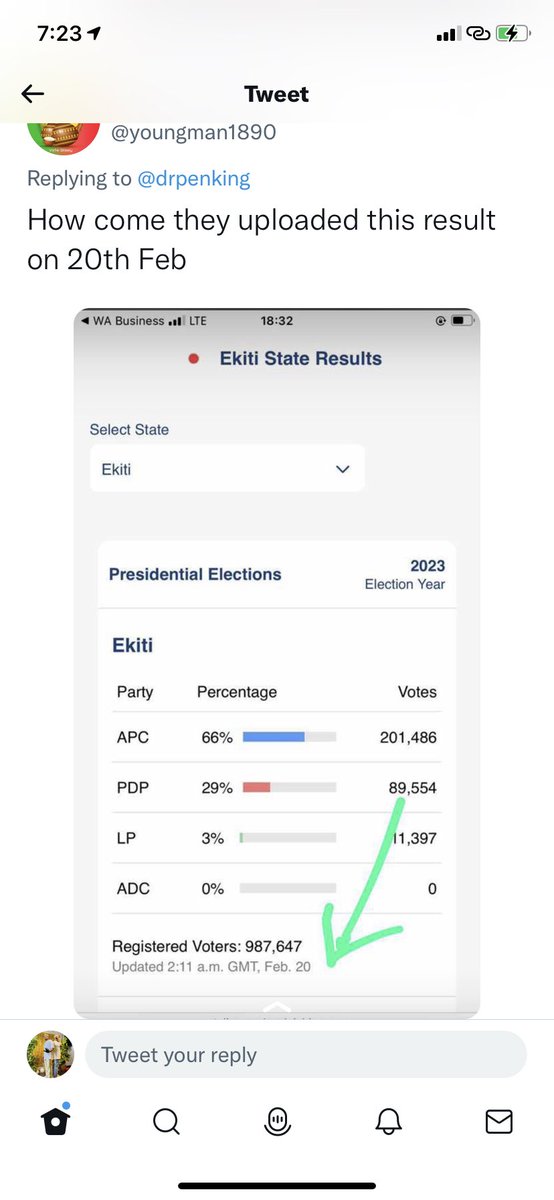The image size is (554, 1200).
Task: Open the embedded Ekiti results screenshot
Action: [277, 664]
